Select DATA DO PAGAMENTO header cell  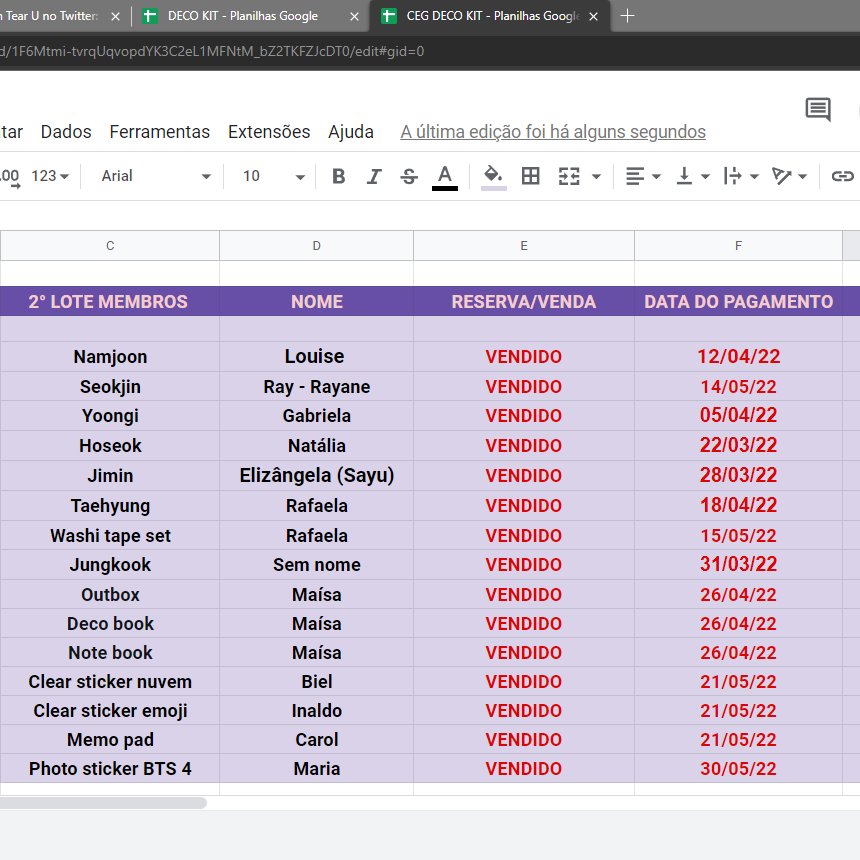[738, 302]
